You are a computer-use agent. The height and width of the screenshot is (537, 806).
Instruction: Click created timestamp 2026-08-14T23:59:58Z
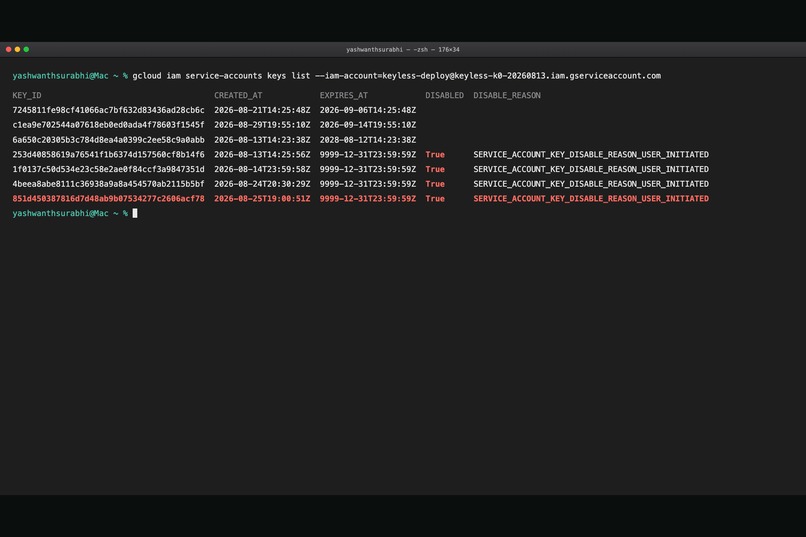(262, 169)
